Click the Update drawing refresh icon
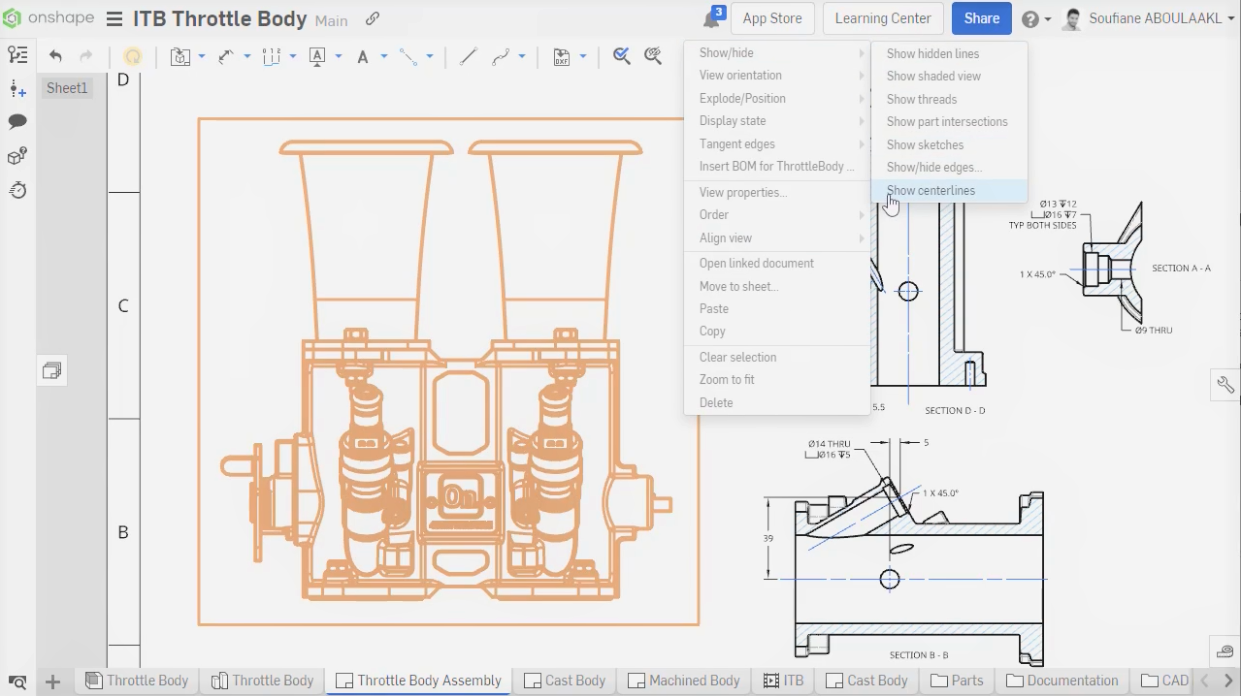Screen dimensions: 1241x696 pyautogui.click(x=132, y=57)
